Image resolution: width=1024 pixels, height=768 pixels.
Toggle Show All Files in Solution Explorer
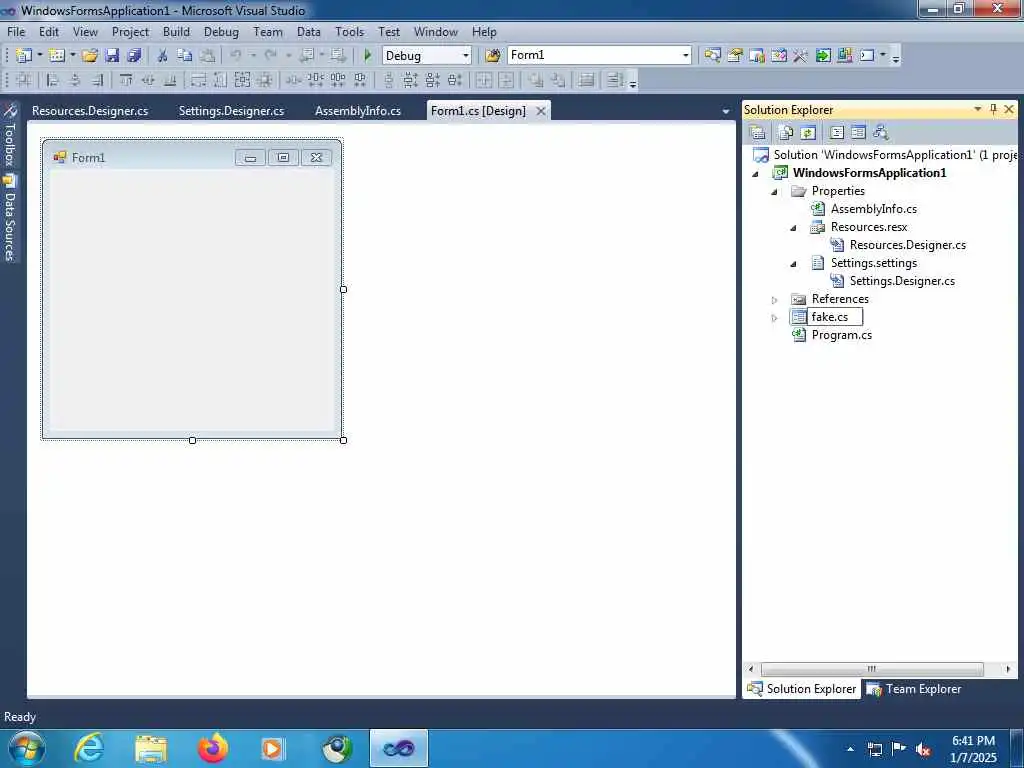click(x=786, y=133)
